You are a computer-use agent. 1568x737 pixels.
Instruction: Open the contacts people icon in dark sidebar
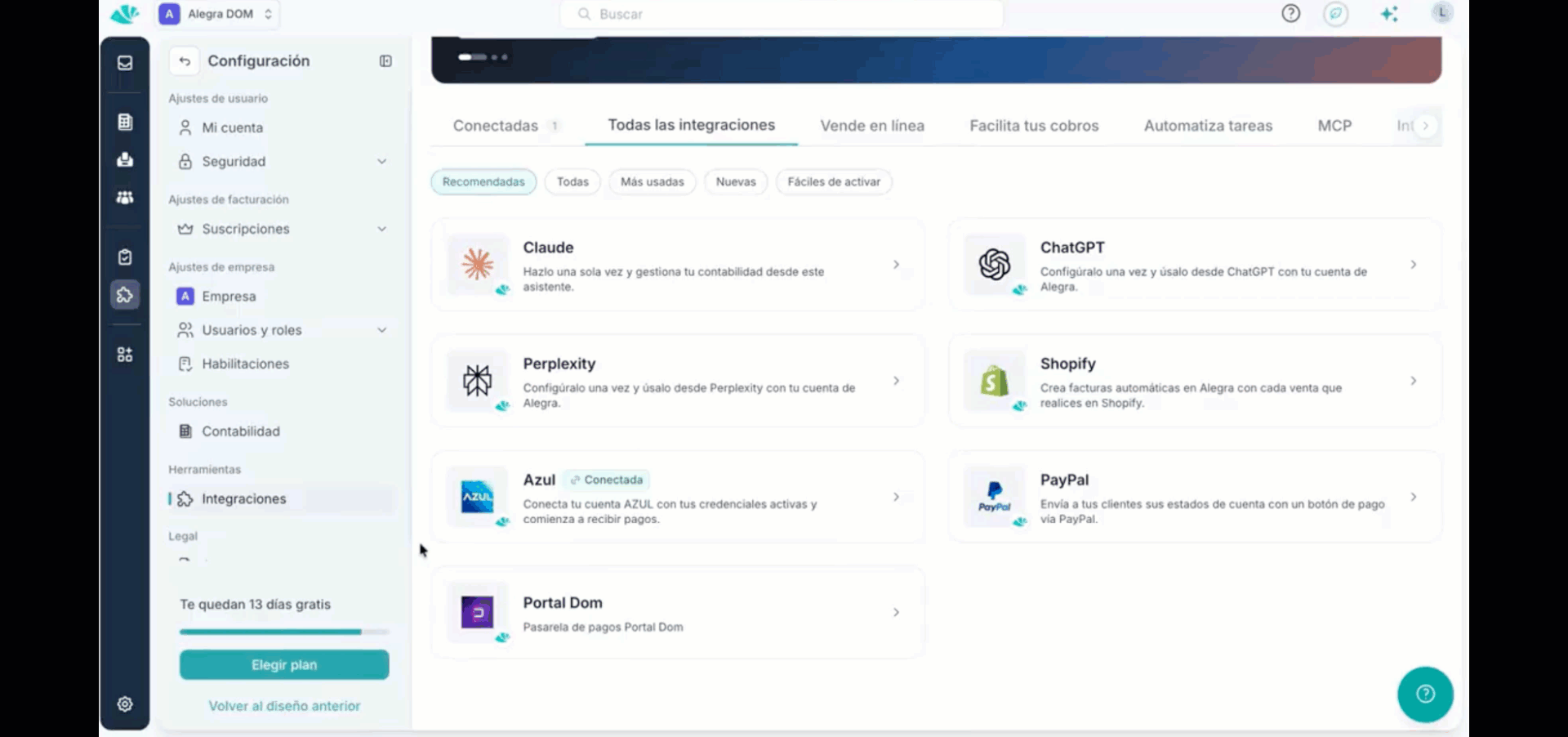click(125, 197)
